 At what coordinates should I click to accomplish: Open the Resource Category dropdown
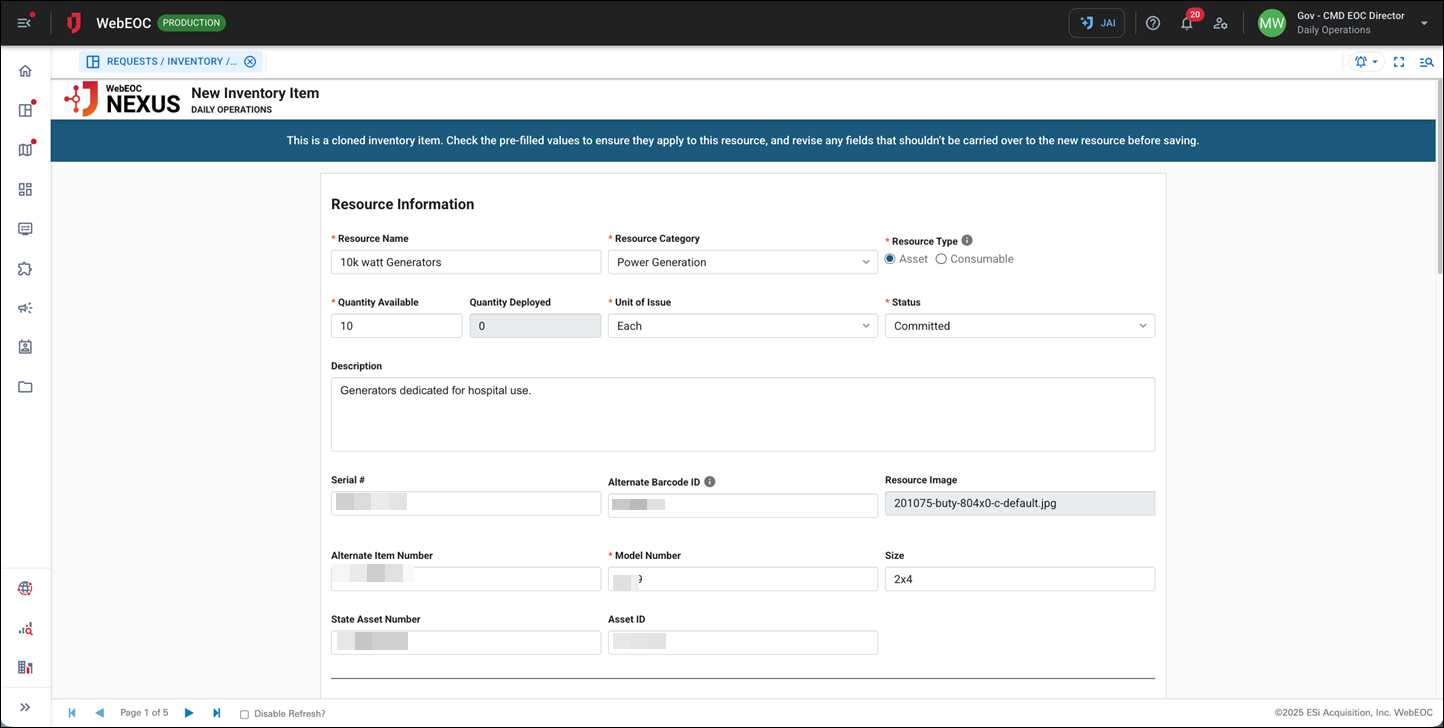click(742, 262)
